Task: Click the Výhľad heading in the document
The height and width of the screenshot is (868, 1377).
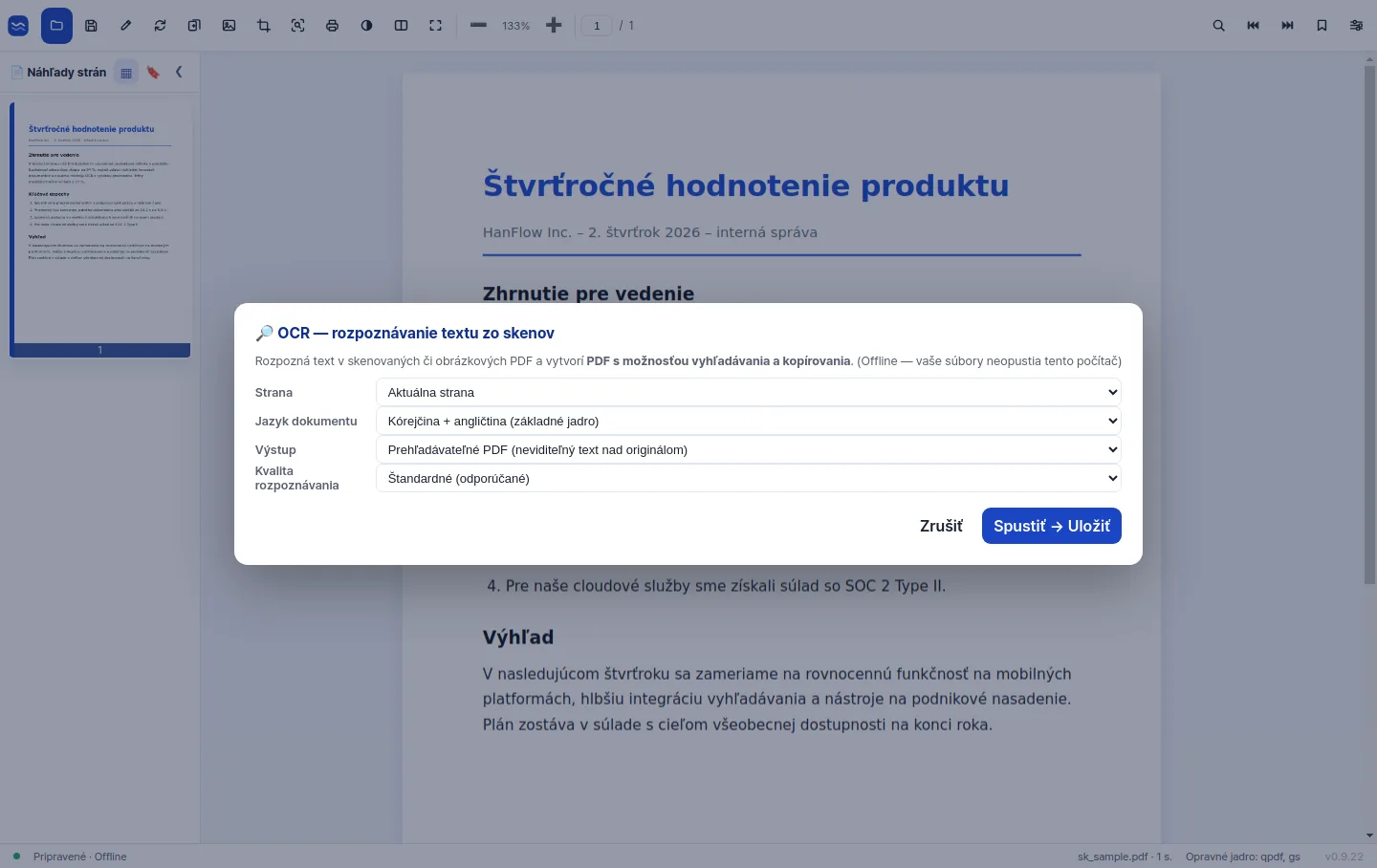Action: 518,637
